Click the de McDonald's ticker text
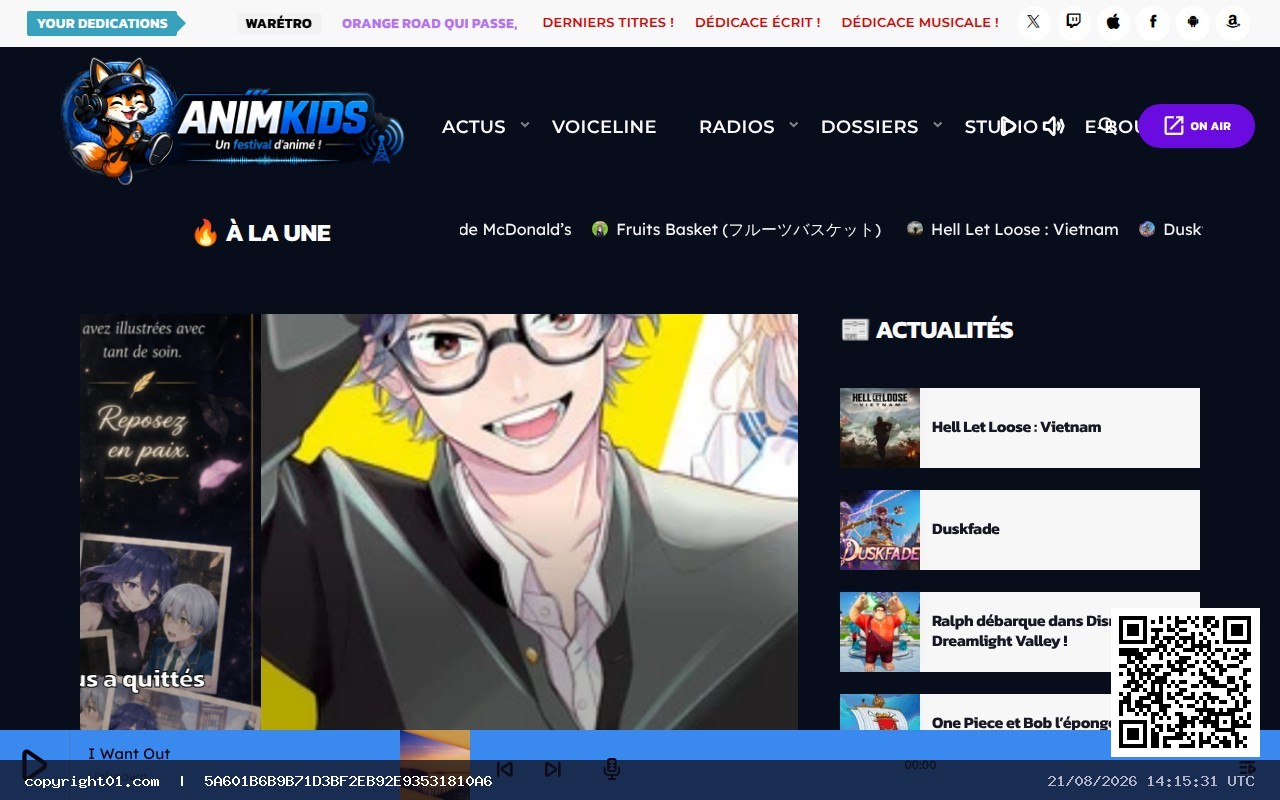This screenshot has height=800, width=1280. click(516, 229)
